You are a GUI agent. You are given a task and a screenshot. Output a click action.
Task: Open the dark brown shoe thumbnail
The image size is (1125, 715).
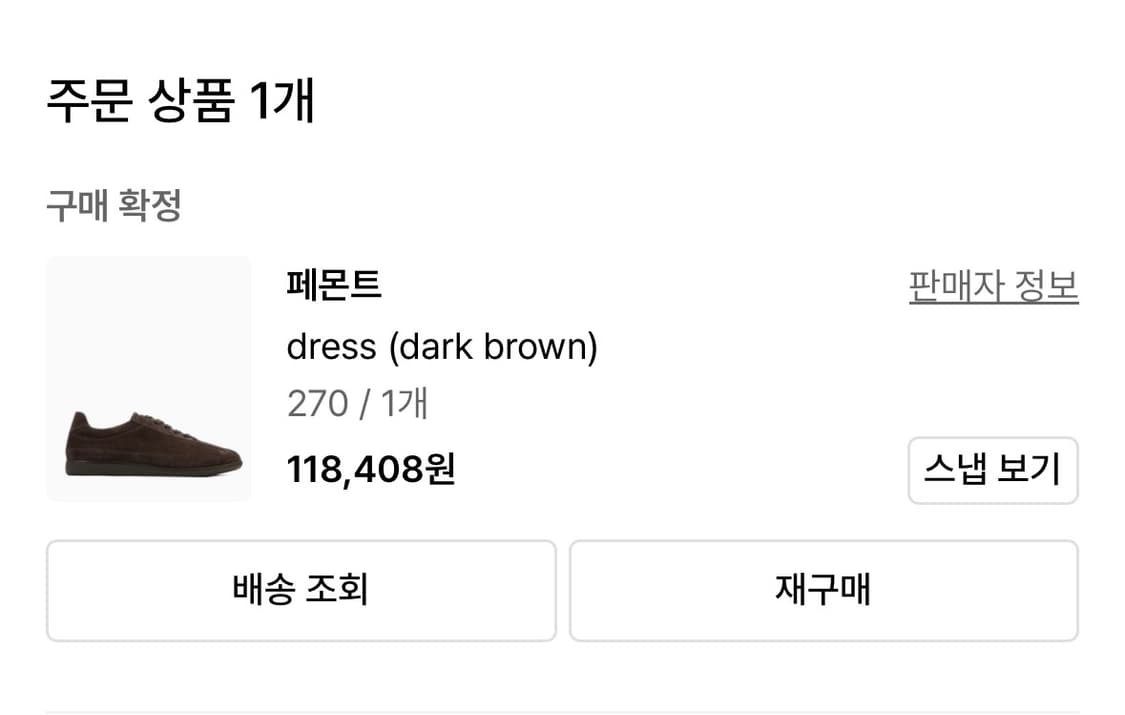[149, 379]
